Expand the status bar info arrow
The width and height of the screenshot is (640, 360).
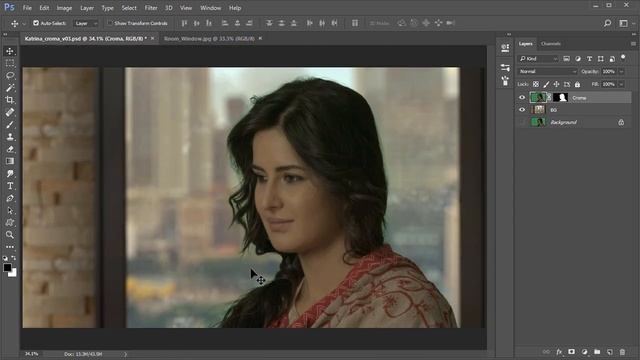coord(125,354)
